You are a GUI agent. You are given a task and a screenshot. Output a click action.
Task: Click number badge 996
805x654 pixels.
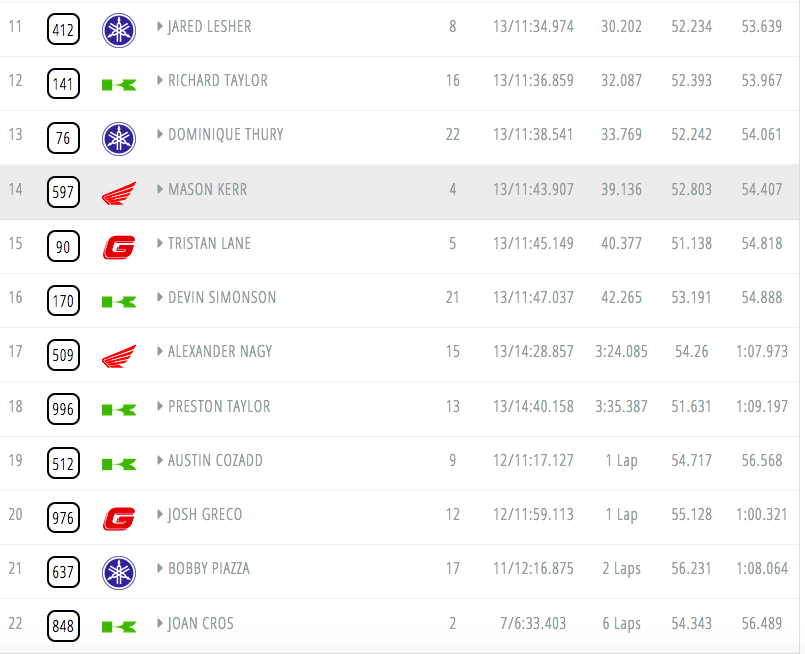(x=63, y=409)
